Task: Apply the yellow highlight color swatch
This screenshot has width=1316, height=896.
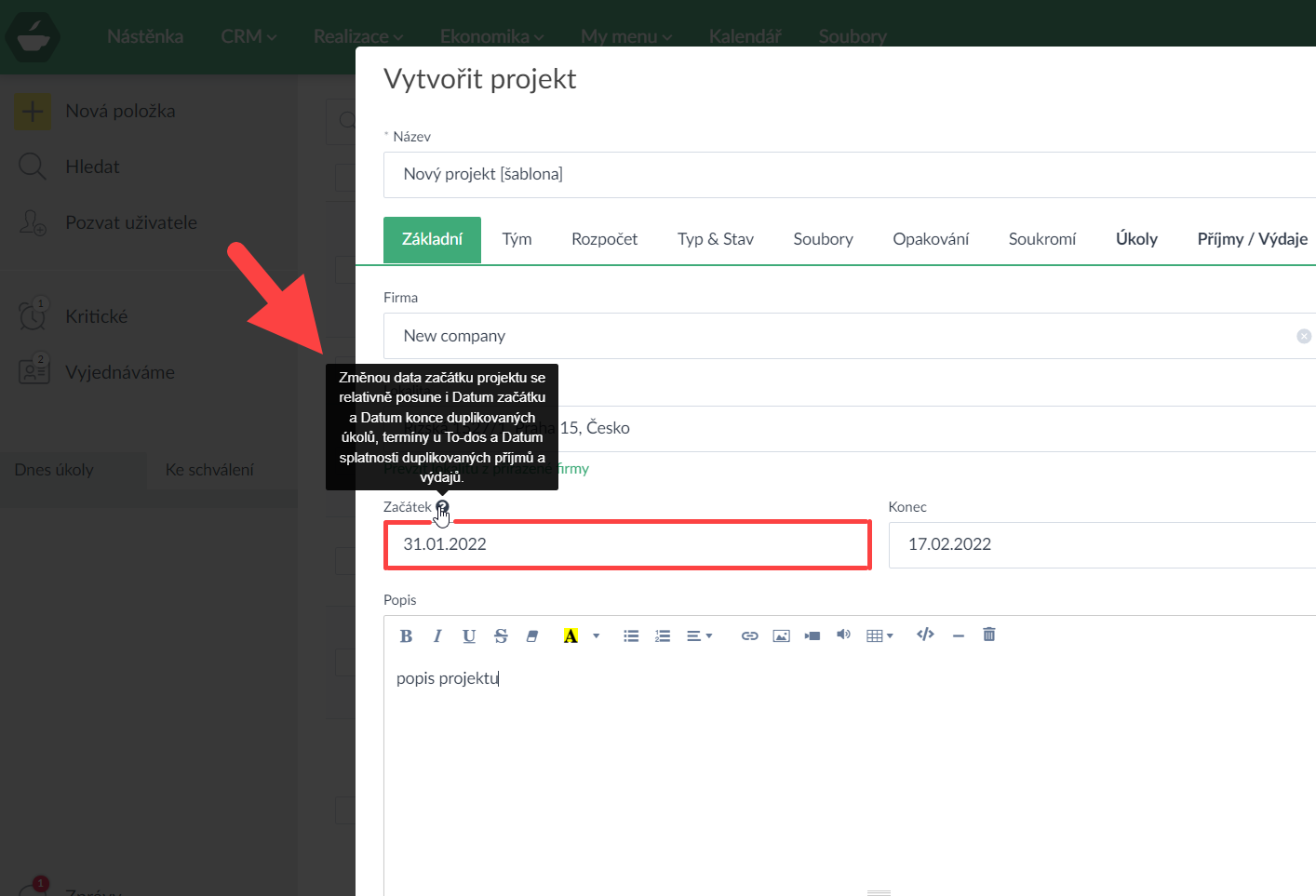Action: point(571,636)
